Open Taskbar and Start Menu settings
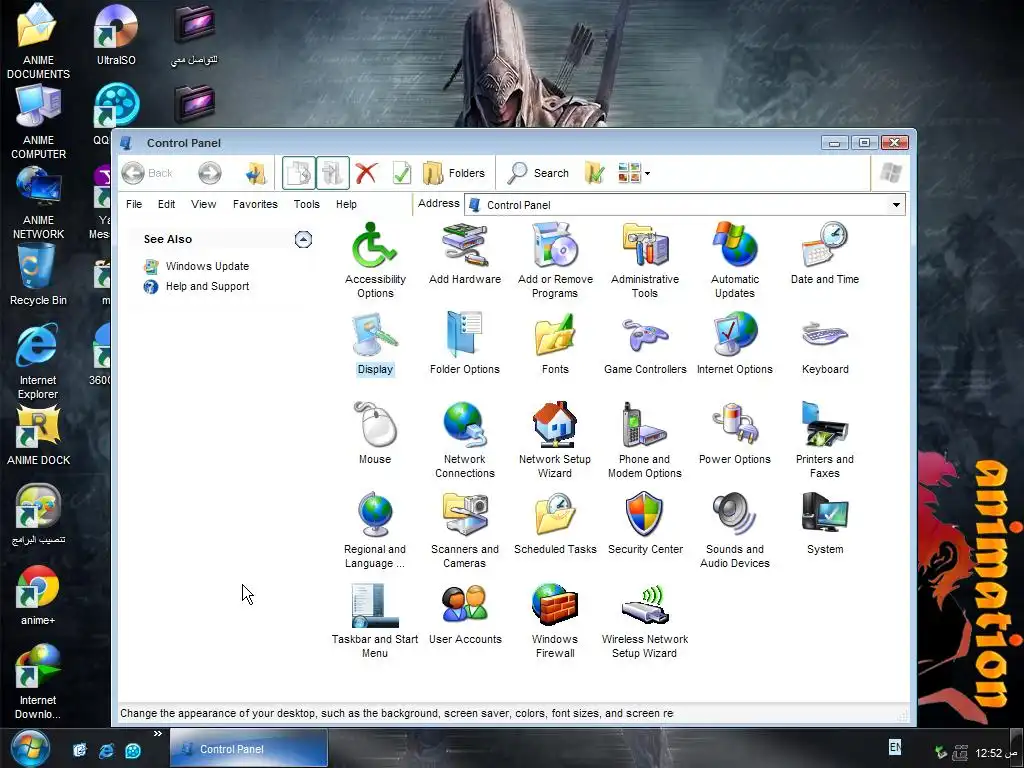 (x=375, y=620)
